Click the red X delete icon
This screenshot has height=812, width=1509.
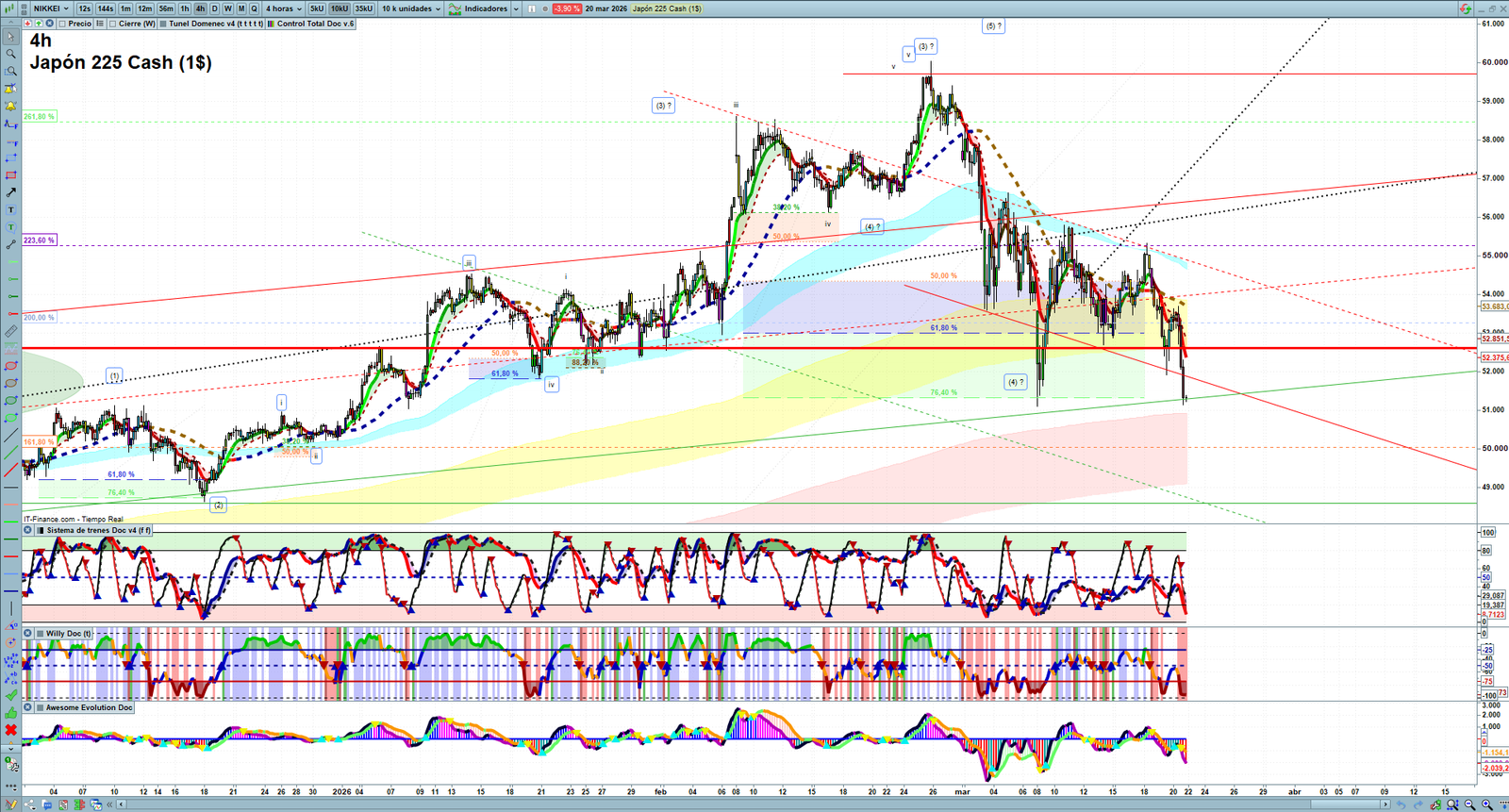[11, 730]
